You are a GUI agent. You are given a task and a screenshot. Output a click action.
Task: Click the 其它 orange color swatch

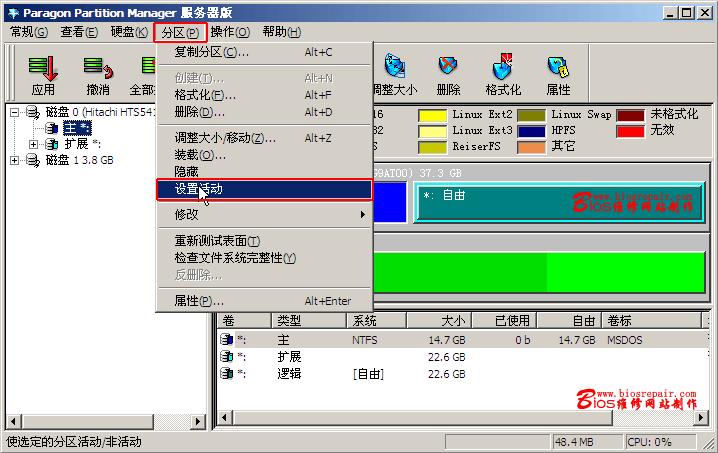click(x=531, y=147)
